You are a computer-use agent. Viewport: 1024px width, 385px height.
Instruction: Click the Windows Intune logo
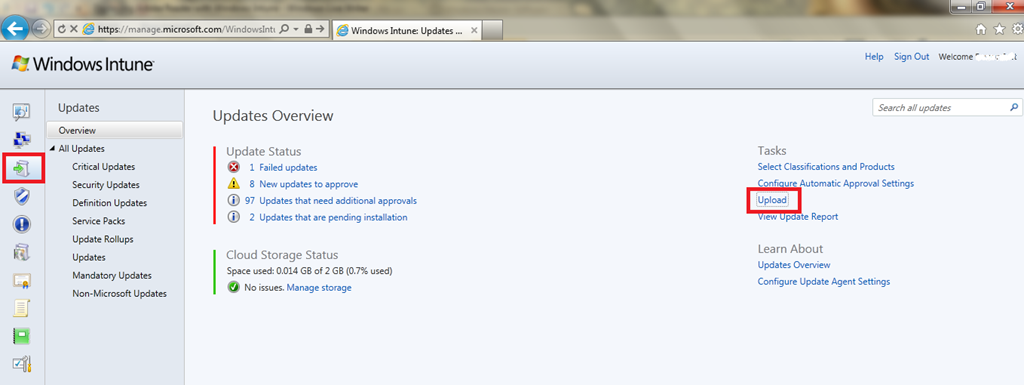point(82,64)
